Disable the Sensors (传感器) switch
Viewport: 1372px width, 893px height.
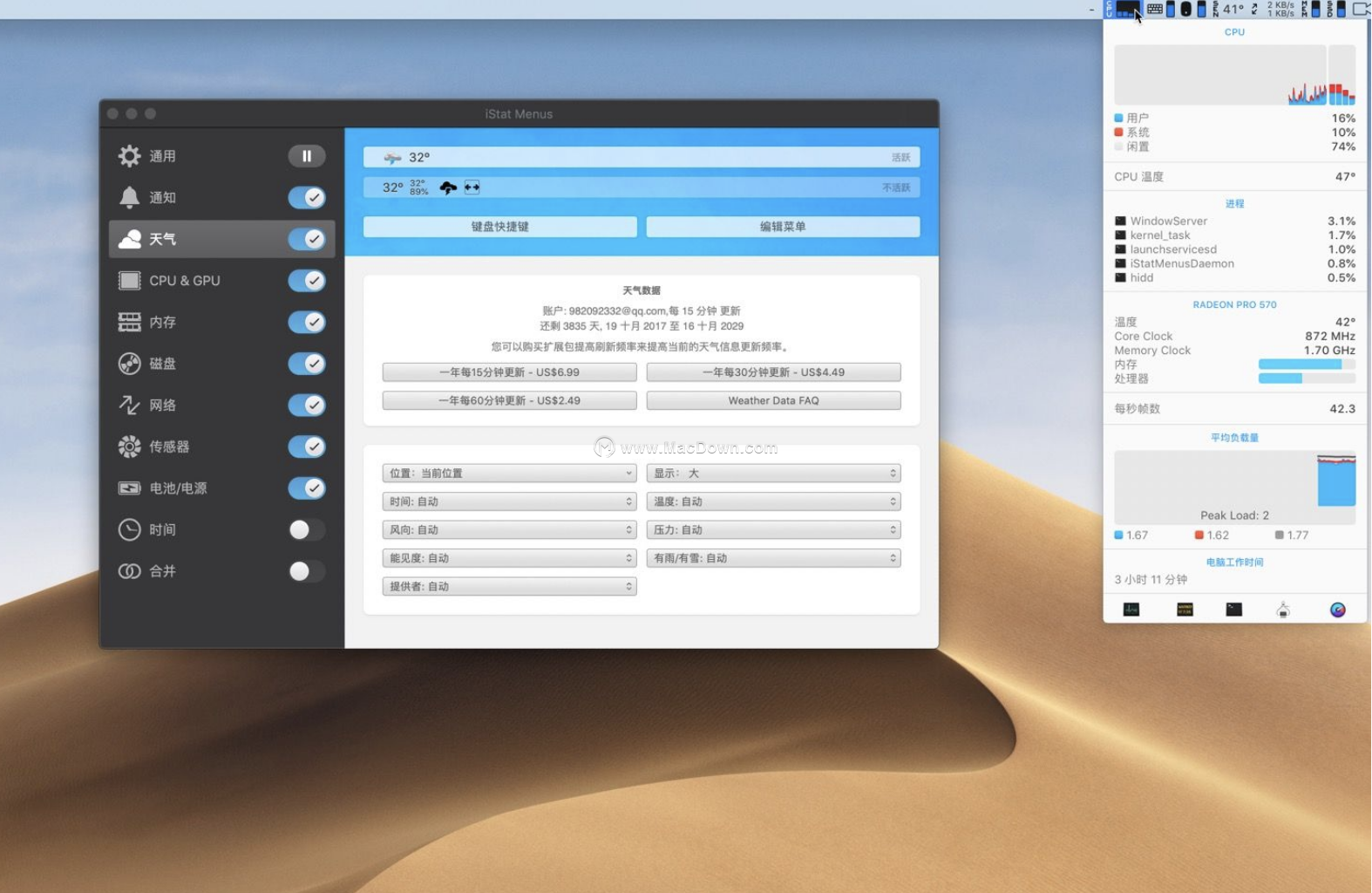click(307, 446)
